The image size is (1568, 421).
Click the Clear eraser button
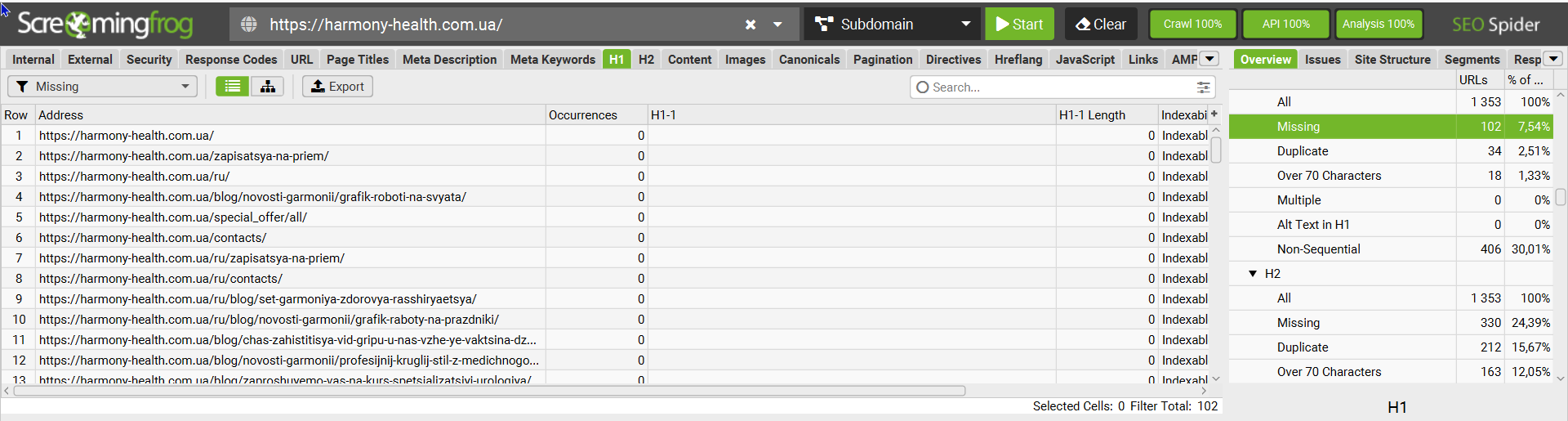[1100, 25]
